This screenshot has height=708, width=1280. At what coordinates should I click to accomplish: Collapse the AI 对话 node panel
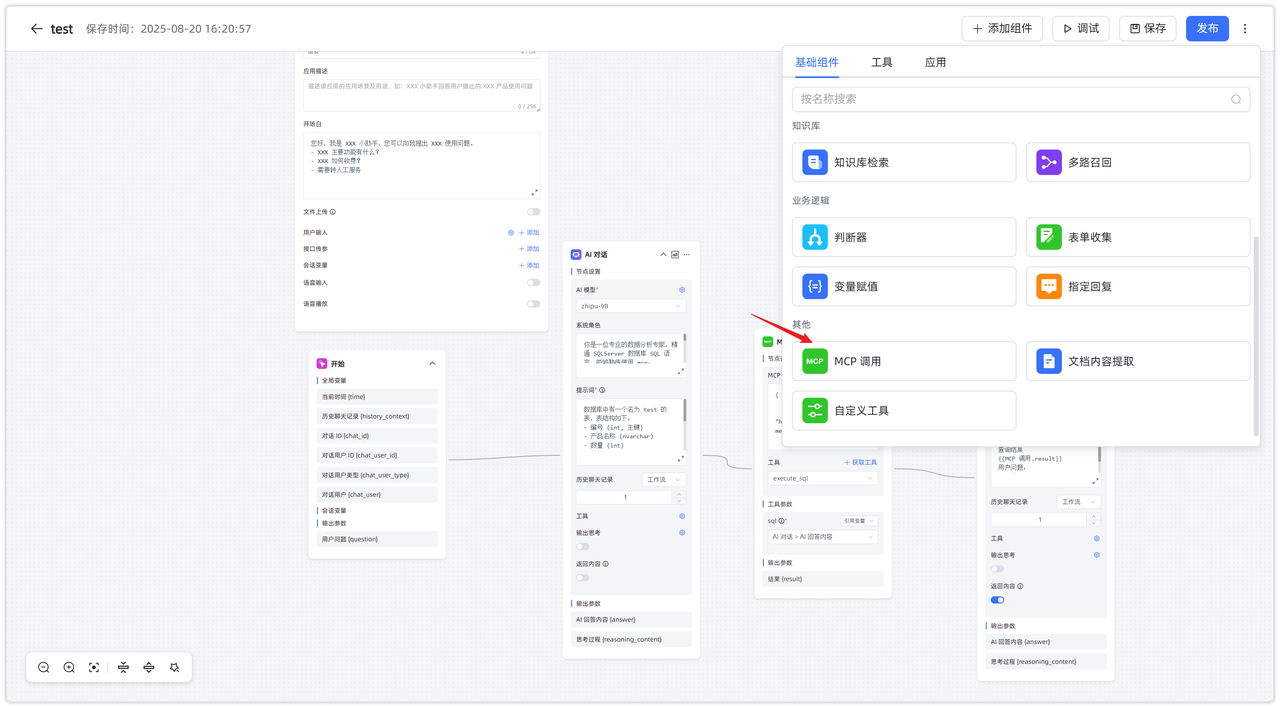click(663, 254)
